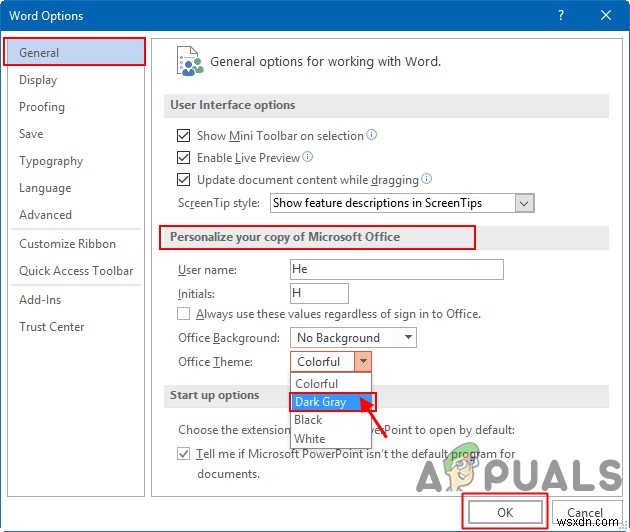630x532 pixels.
Task: Collapse the Office Theme dropdown arrow
Action: (x=363, y=361)
